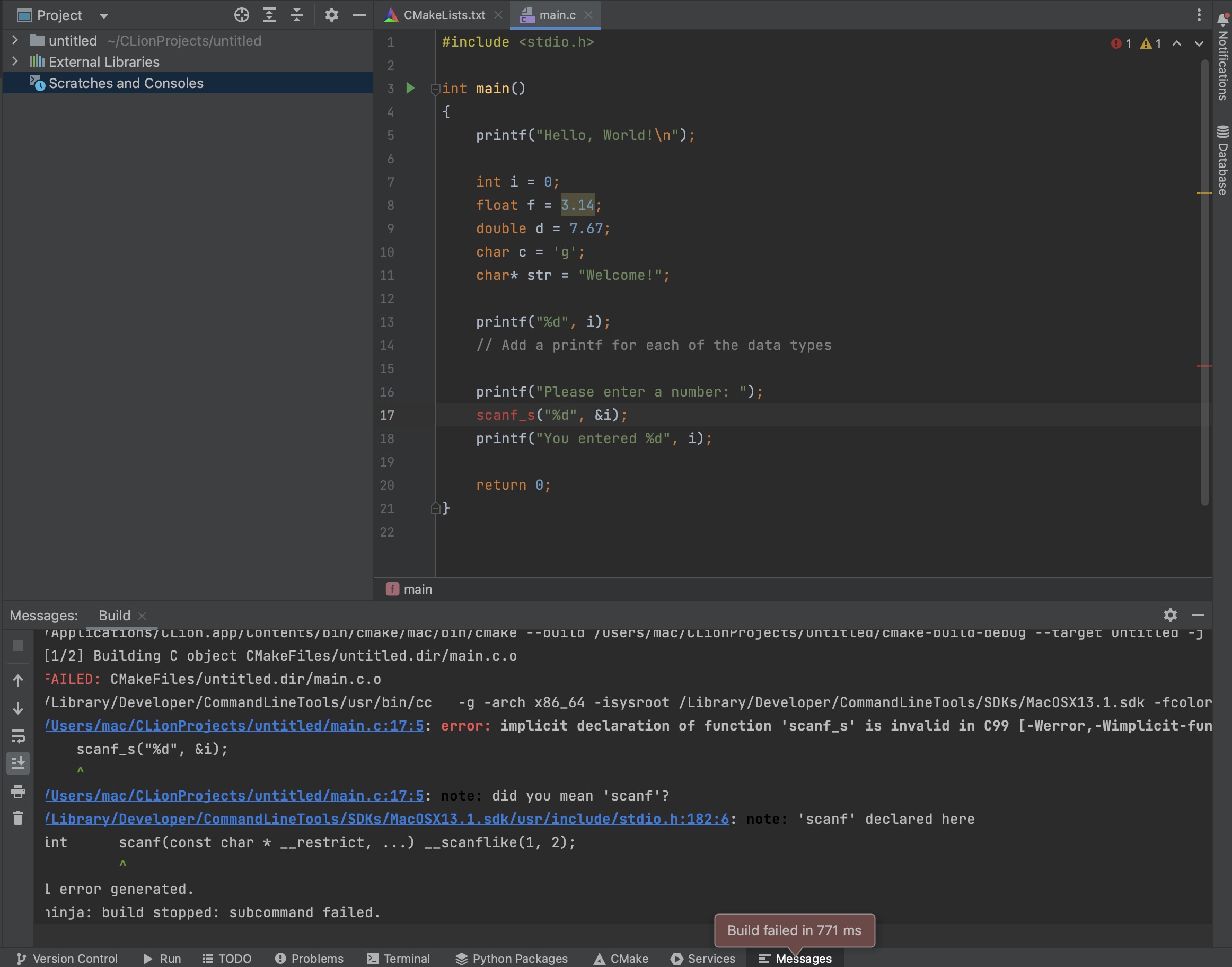Toggle the Notifications side panel
This screenshot has width=1232, height=967.
(1223, 57)
